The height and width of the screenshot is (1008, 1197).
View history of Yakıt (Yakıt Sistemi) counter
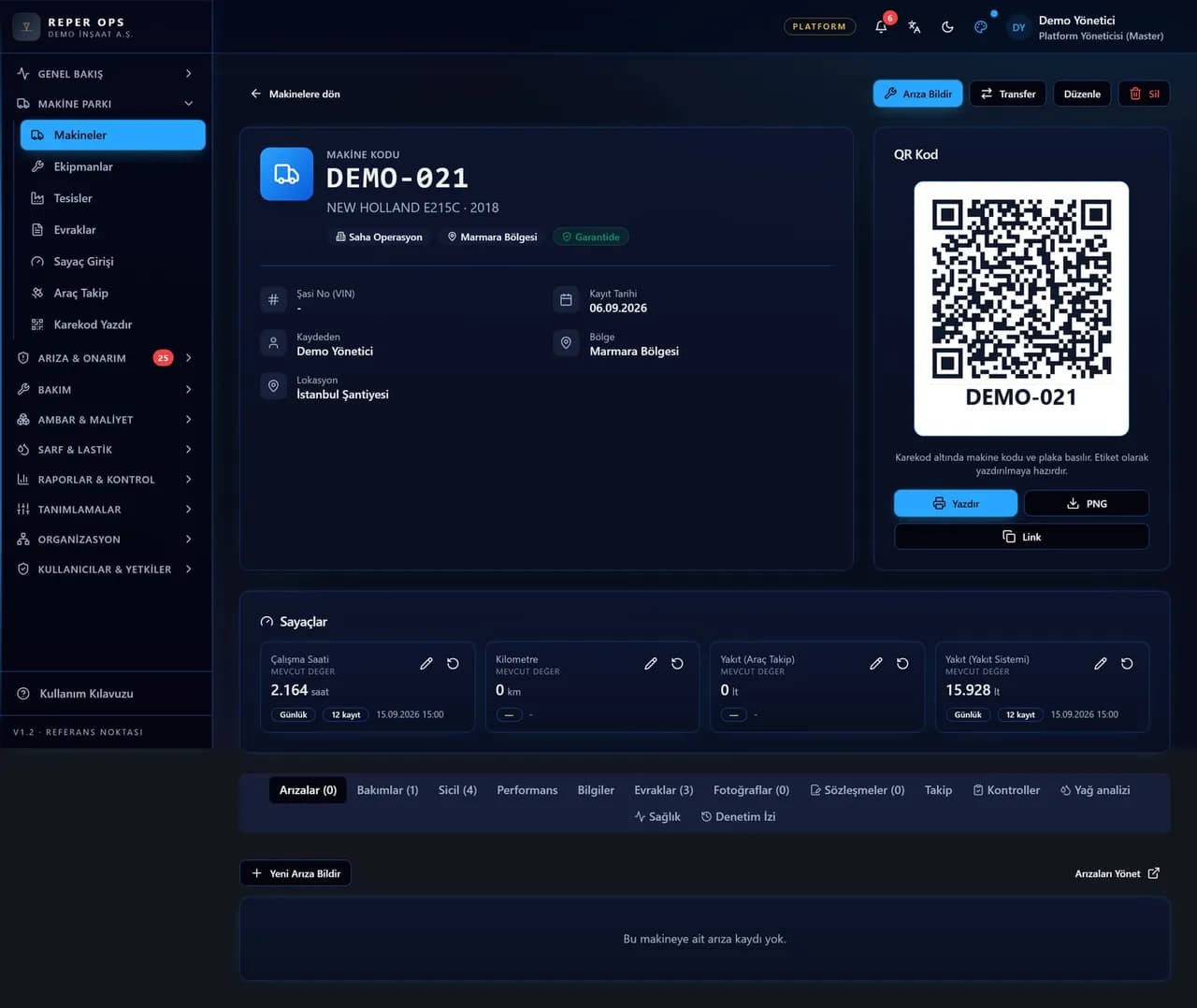(1127, 663)
